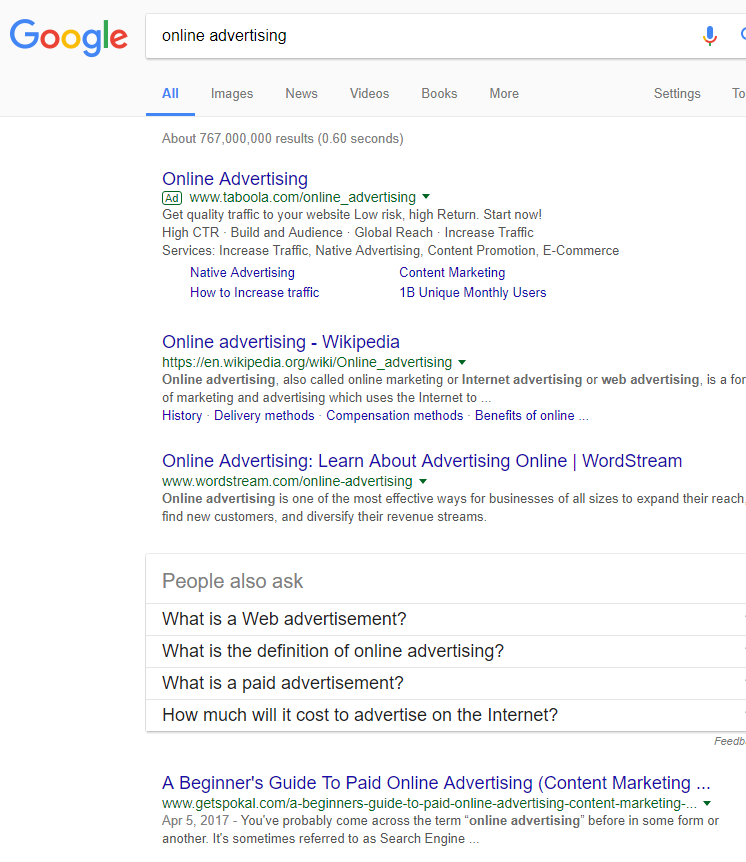Screen dimensions: 746x862
Task: Select the All tab
Action: (170, 93)
